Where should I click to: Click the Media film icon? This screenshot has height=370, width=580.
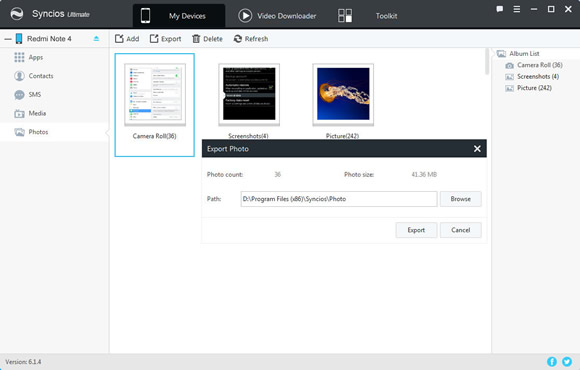coord(19,114)
